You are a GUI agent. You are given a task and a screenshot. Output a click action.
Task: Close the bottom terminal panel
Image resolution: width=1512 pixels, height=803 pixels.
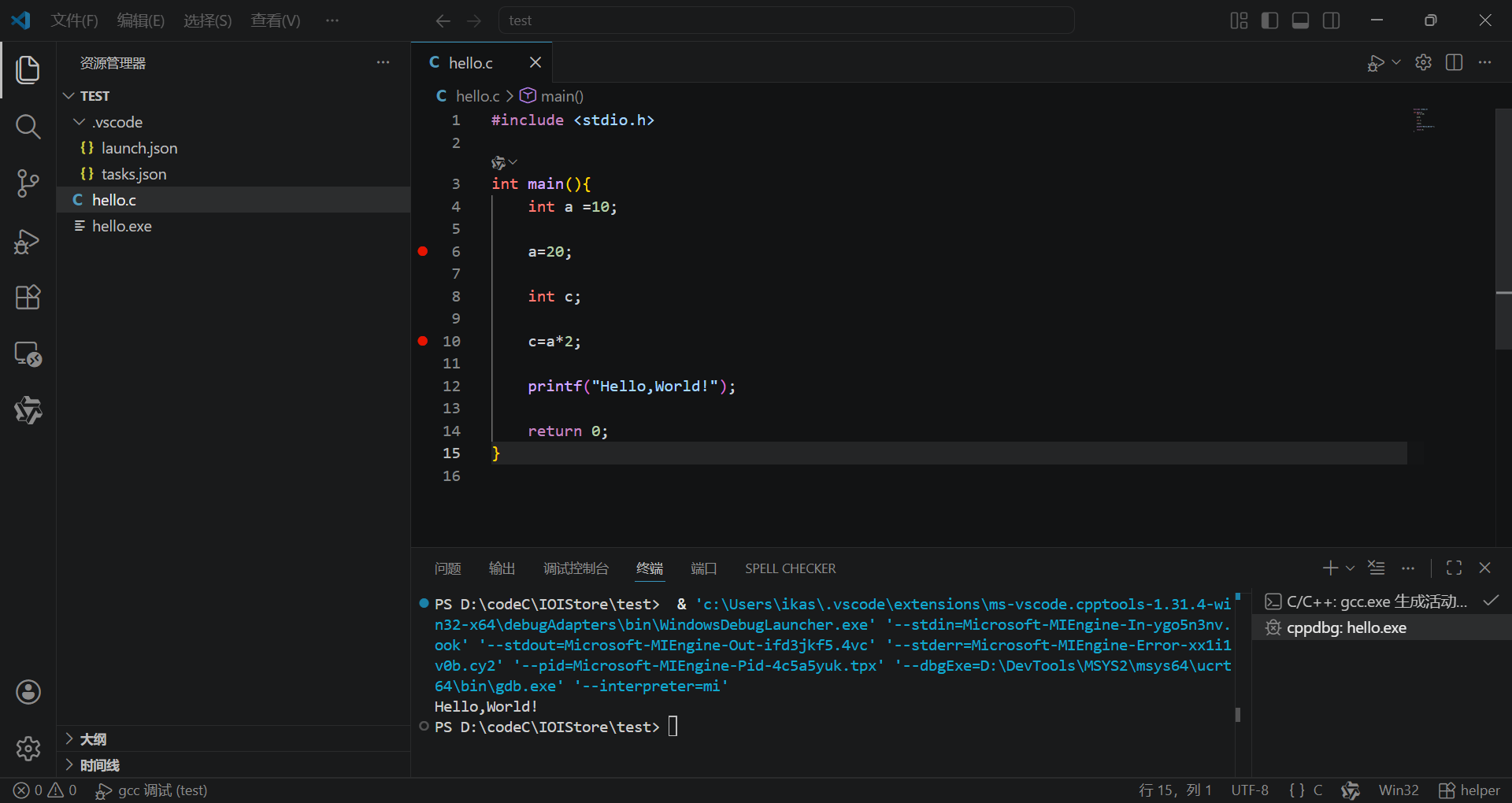click(1484, 568)
